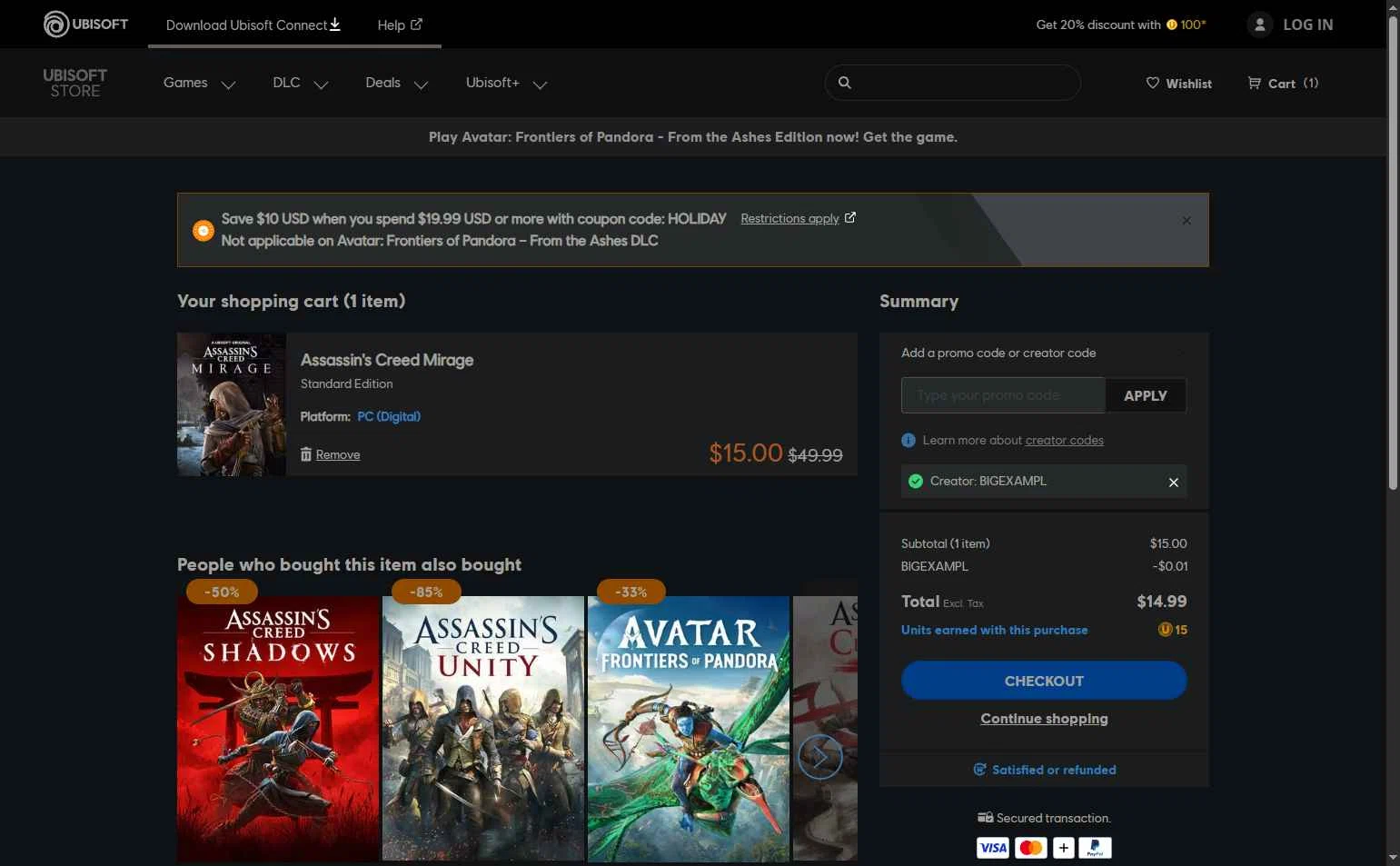Screen dimensions: 1400x866
Task: Remove Assassin's Creed Mirage from cart
Action: click(x=330, y=454)
